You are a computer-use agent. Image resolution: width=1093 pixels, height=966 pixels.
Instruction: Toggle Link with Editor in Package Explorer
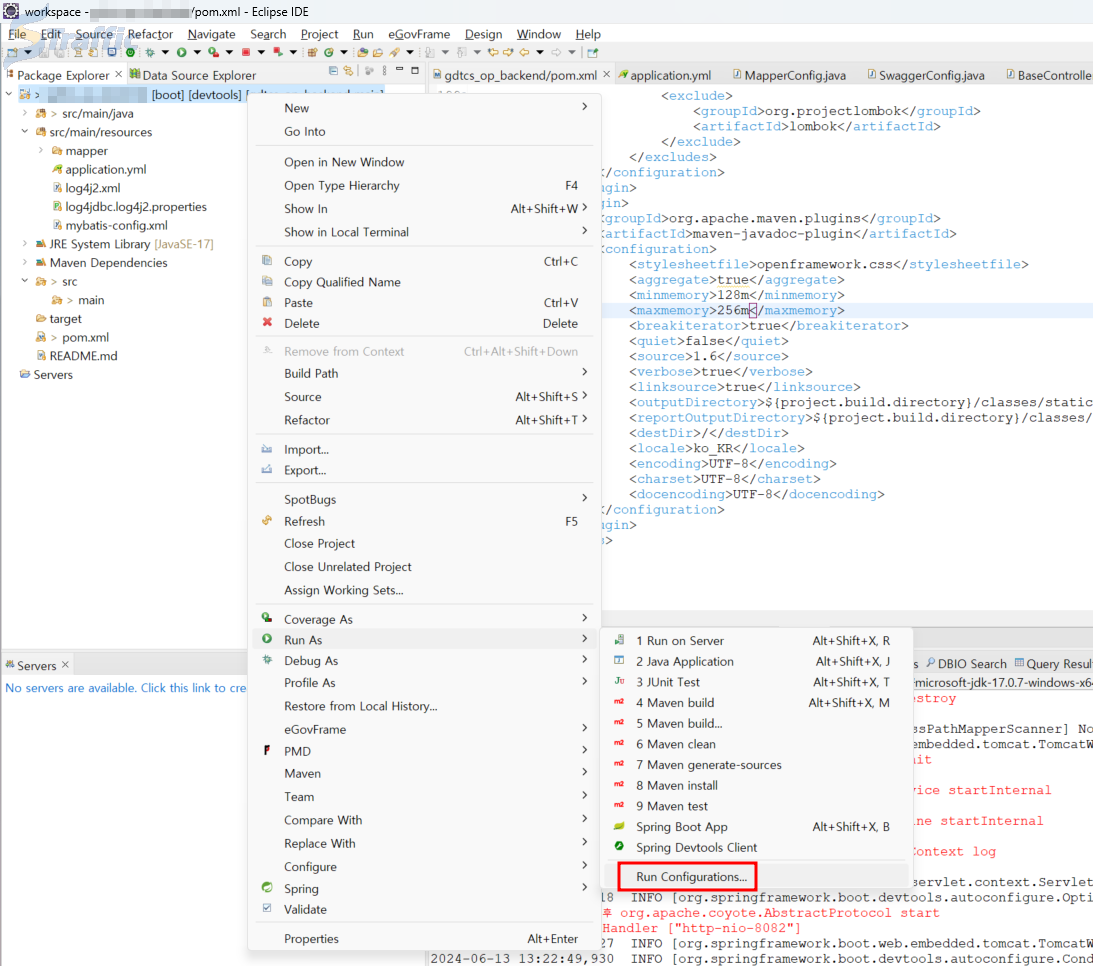[x=348, y=70]
